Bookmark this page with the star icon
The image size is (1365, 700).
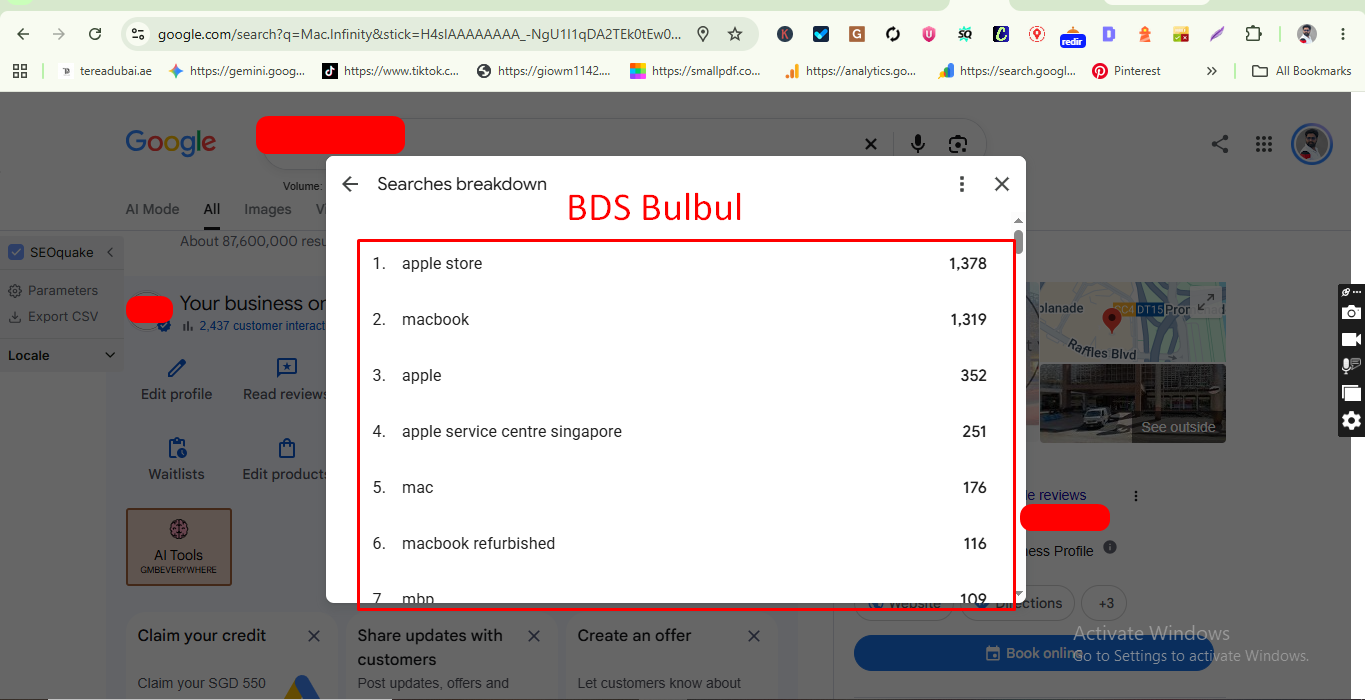[x=735, y=34]
